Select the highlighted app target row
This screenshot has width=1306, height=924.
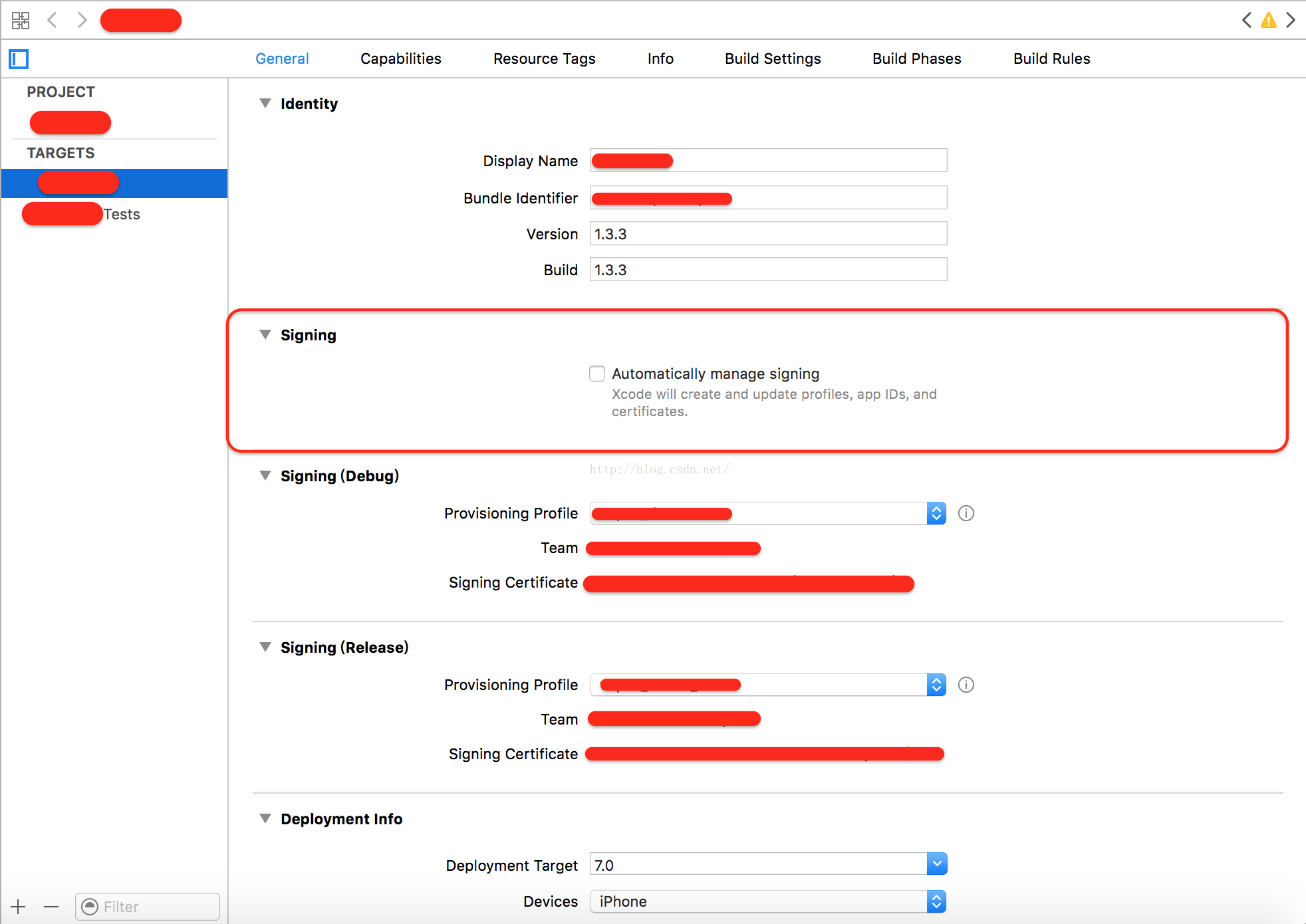coord(114,183)
